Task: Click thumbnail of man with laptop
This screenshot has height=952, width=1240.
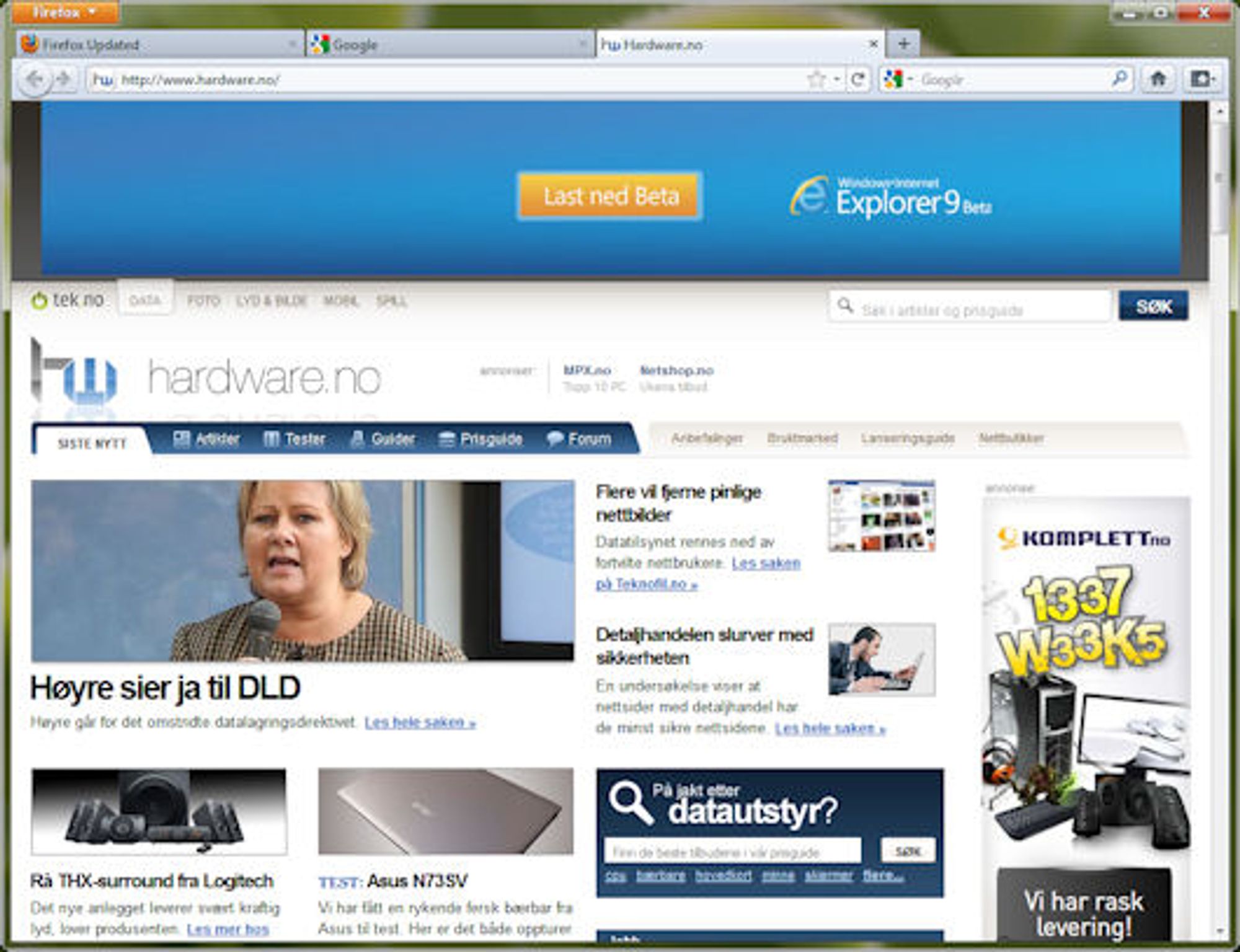Action: click(x=882, y=659)
